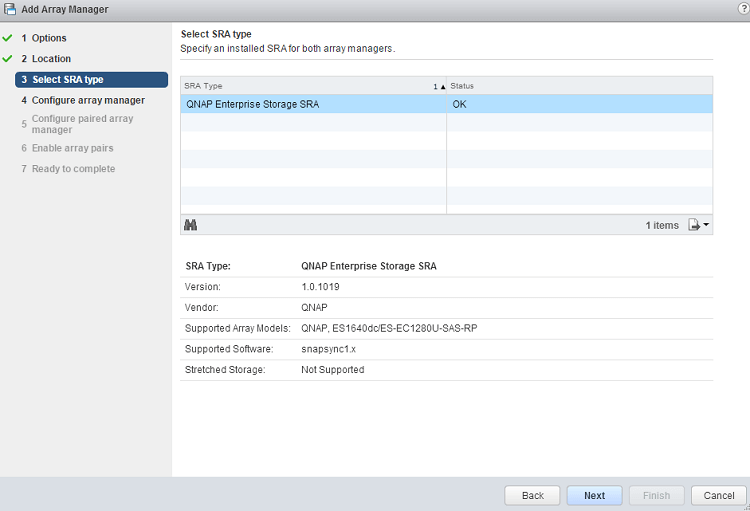Click the help question mark icon
This screenshot has width=750, height=511.
740,9
